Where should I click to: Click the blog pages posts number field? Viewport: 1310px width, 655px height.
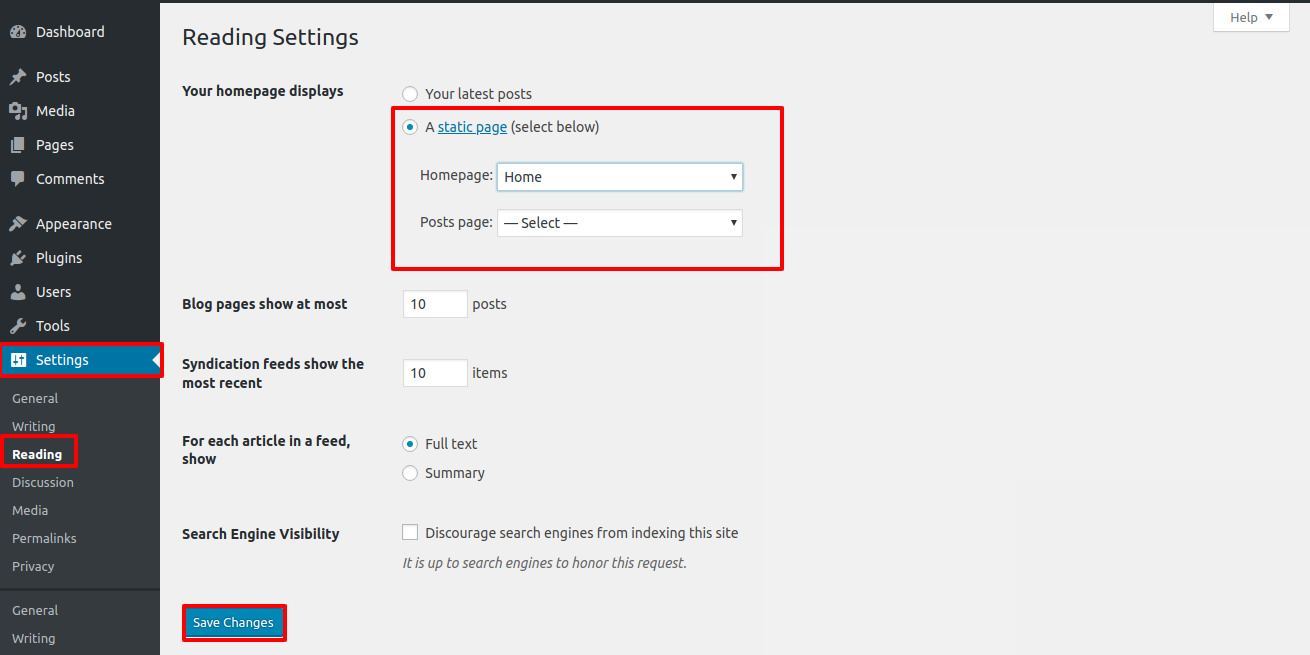pos(435,304)
